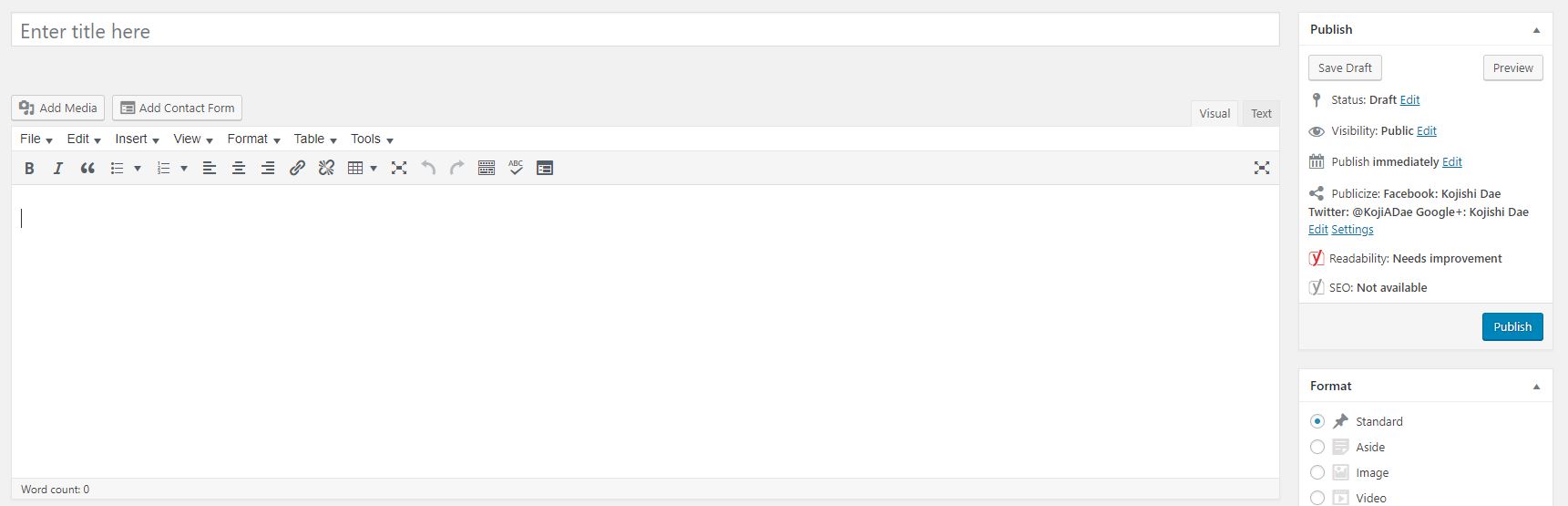
Task: Select the Aside post format
Action: click(x=1317, y=447)
